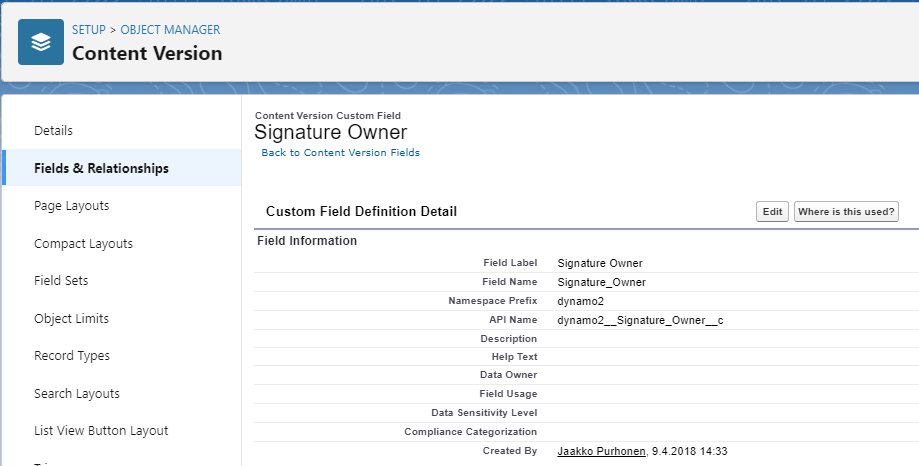Select Fields & Relationships in sidebar
Image resolution: width=919 pixels, height=466 pixels.
click(101, 168)
